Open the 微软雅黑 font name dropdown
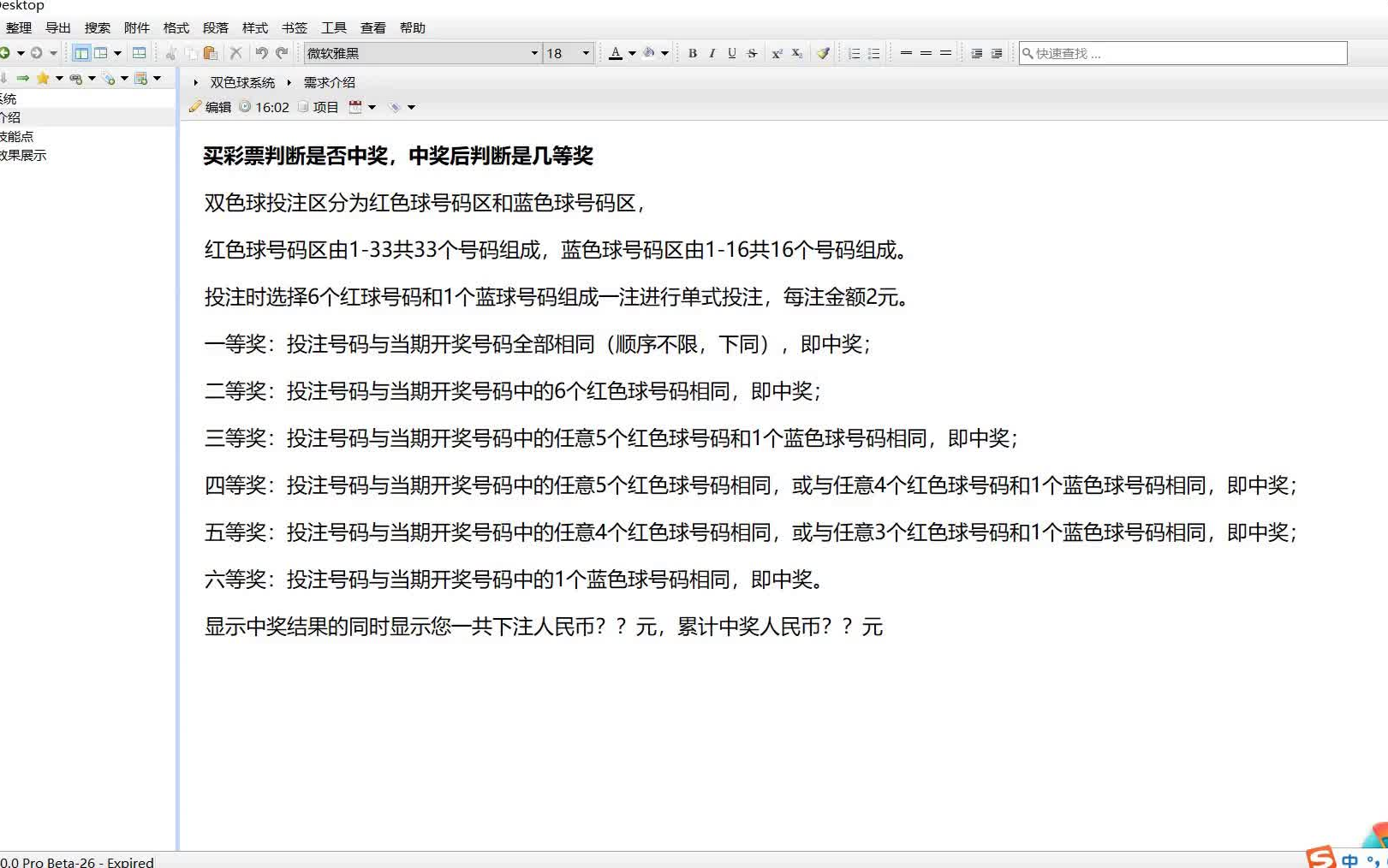Image resolution: width=1388 pixels, height=868 pixels. click(534, 53)
